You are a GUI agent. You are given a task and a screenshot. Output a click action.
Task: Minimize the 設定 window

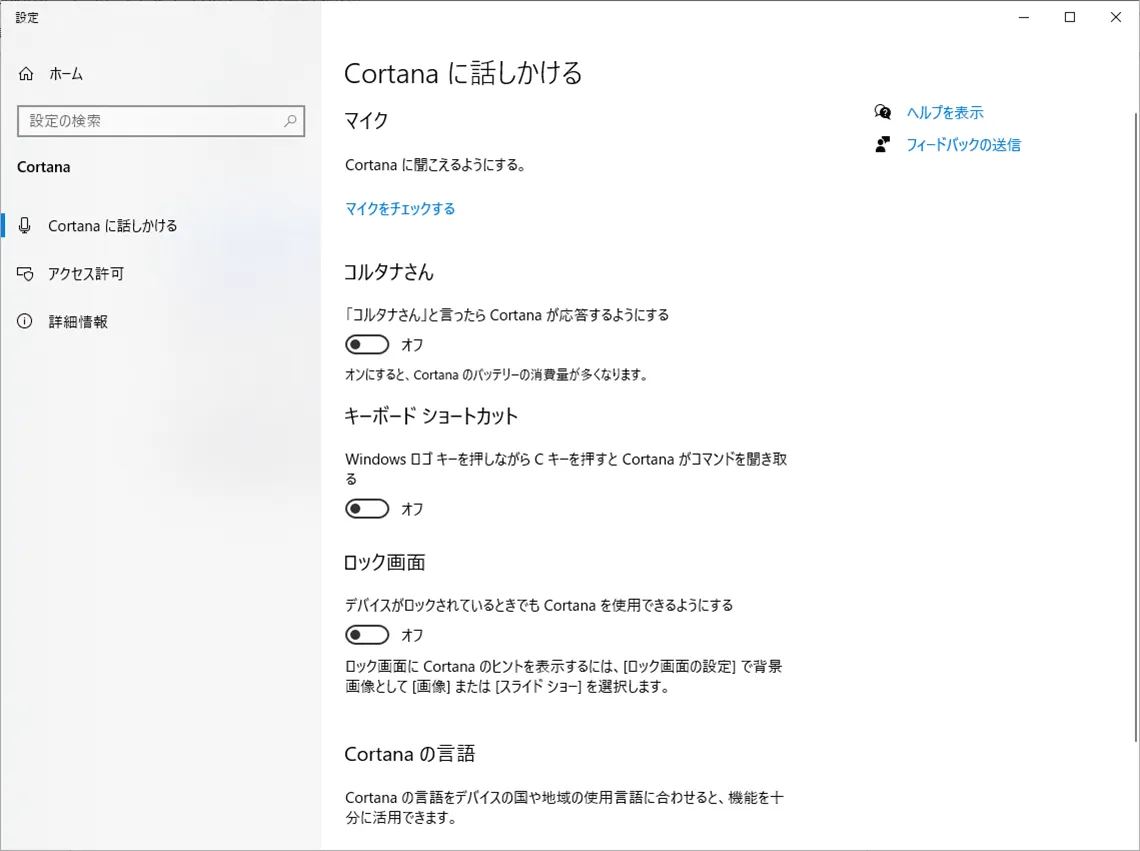1024,17
